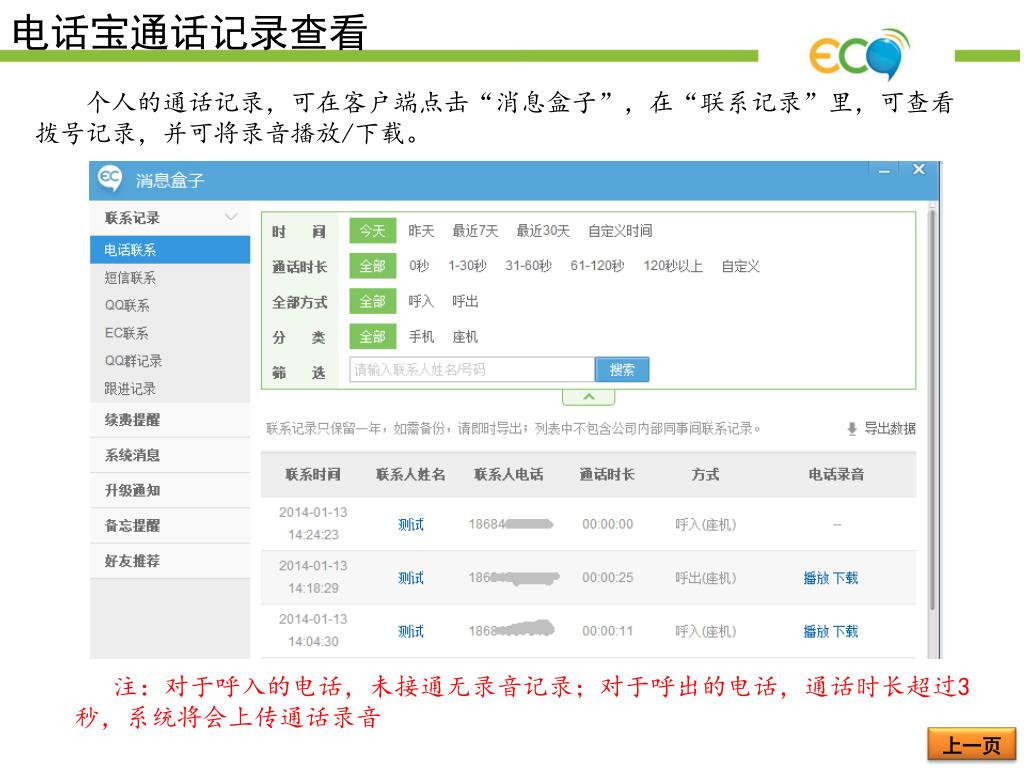Screen dimensions: 1024x768
Task: Click the vertical scrollbar of record list
Action: click(932, 411)
